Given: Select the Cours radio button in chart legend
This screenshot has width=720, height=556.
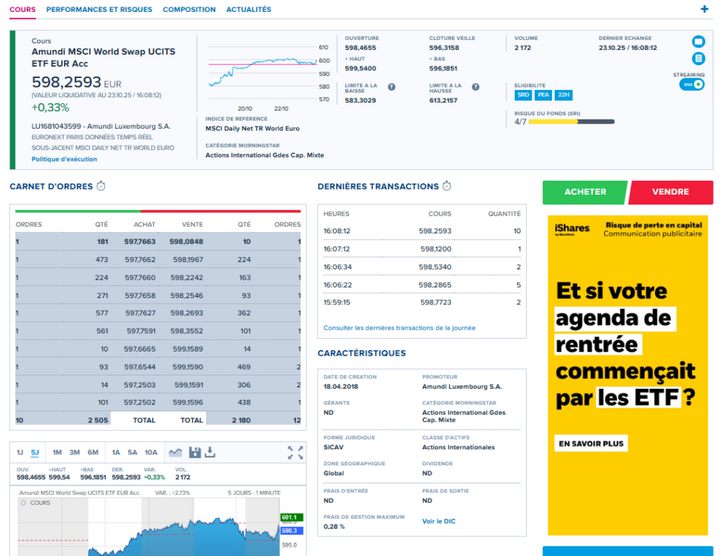Looking at the screenshot, I should click(24, 503).
